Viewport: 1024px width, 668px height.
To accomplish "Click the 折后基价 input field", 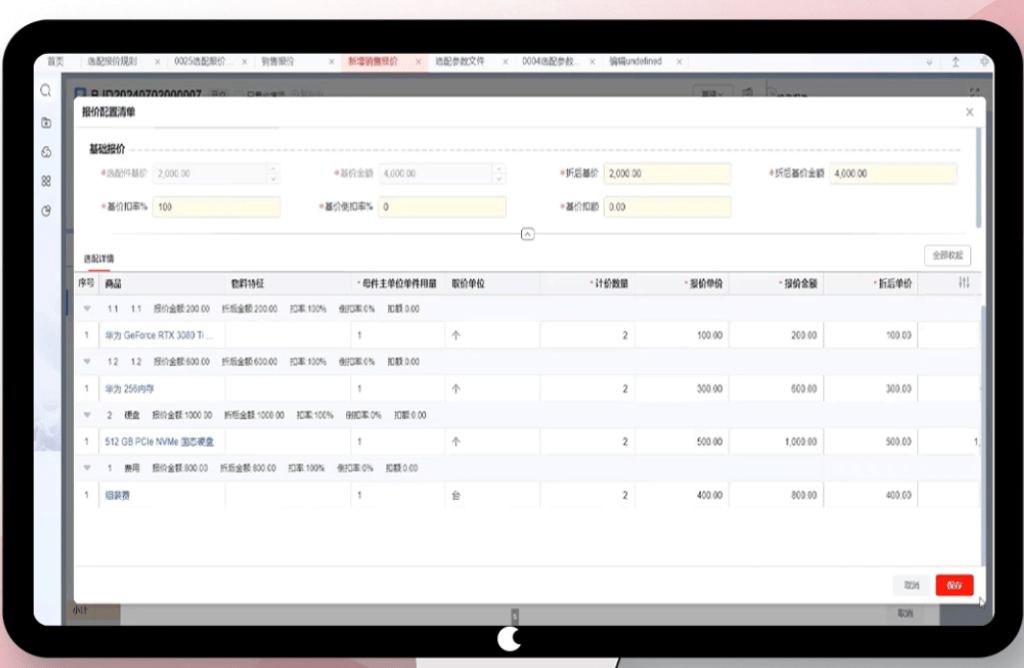I will click(667, 174).
